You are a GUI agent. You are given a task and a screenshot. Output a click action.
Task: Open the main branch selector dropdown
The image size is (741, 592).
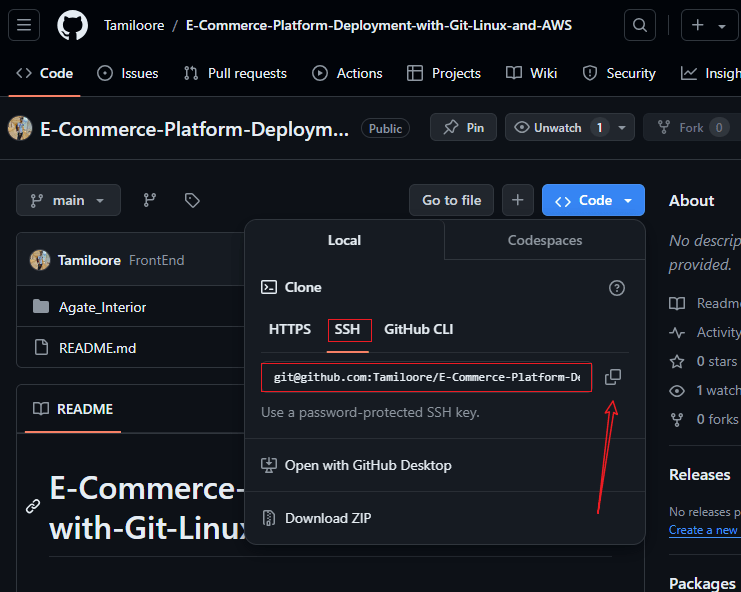pyautogui.click(x=69, y=200)
